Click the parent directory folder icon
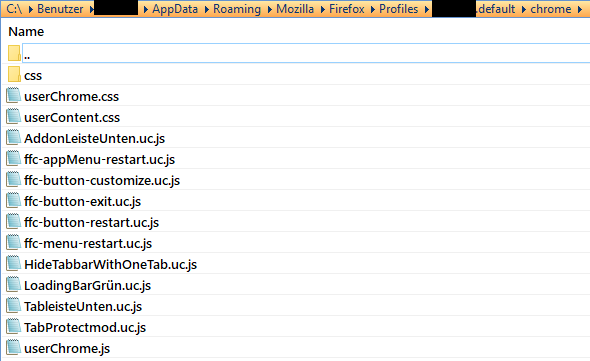Image resolution: width=590 pixels, height=361 pixels. tap(14, 53)
